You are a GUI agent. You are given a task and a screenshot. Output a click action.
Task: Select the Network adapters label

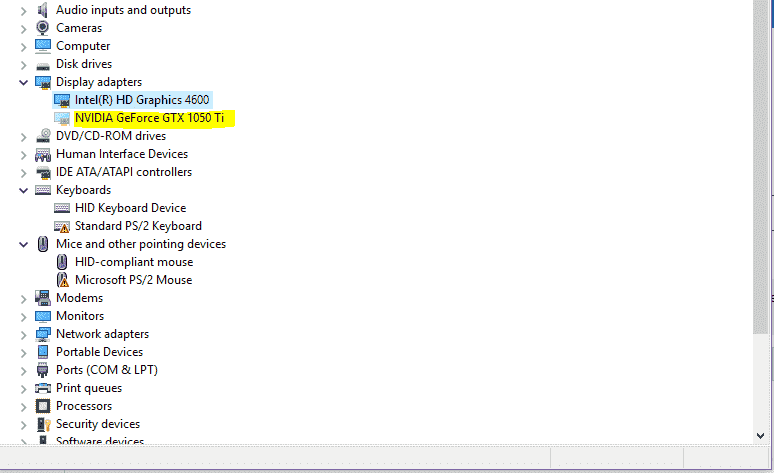coord(102,334)
